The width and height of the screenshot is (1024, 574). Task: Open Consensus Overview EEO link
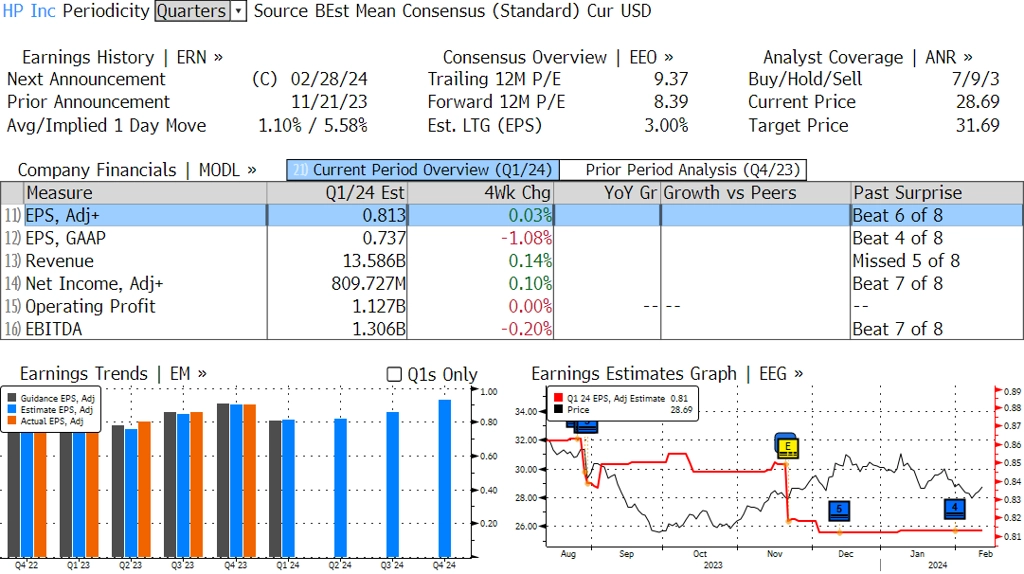[558, 57]
